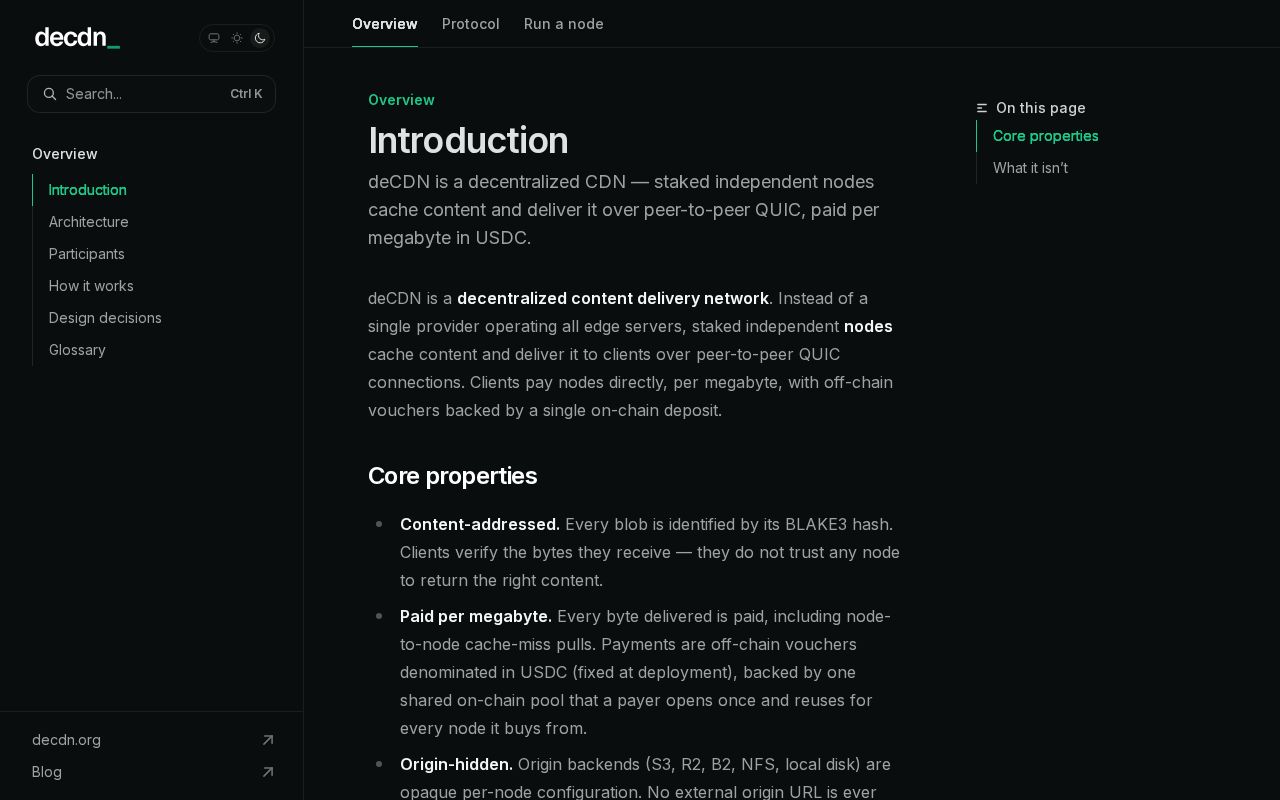The image size is (1280, 800).
Task: Open the decdn.org external link
Action: pos(153,740)
